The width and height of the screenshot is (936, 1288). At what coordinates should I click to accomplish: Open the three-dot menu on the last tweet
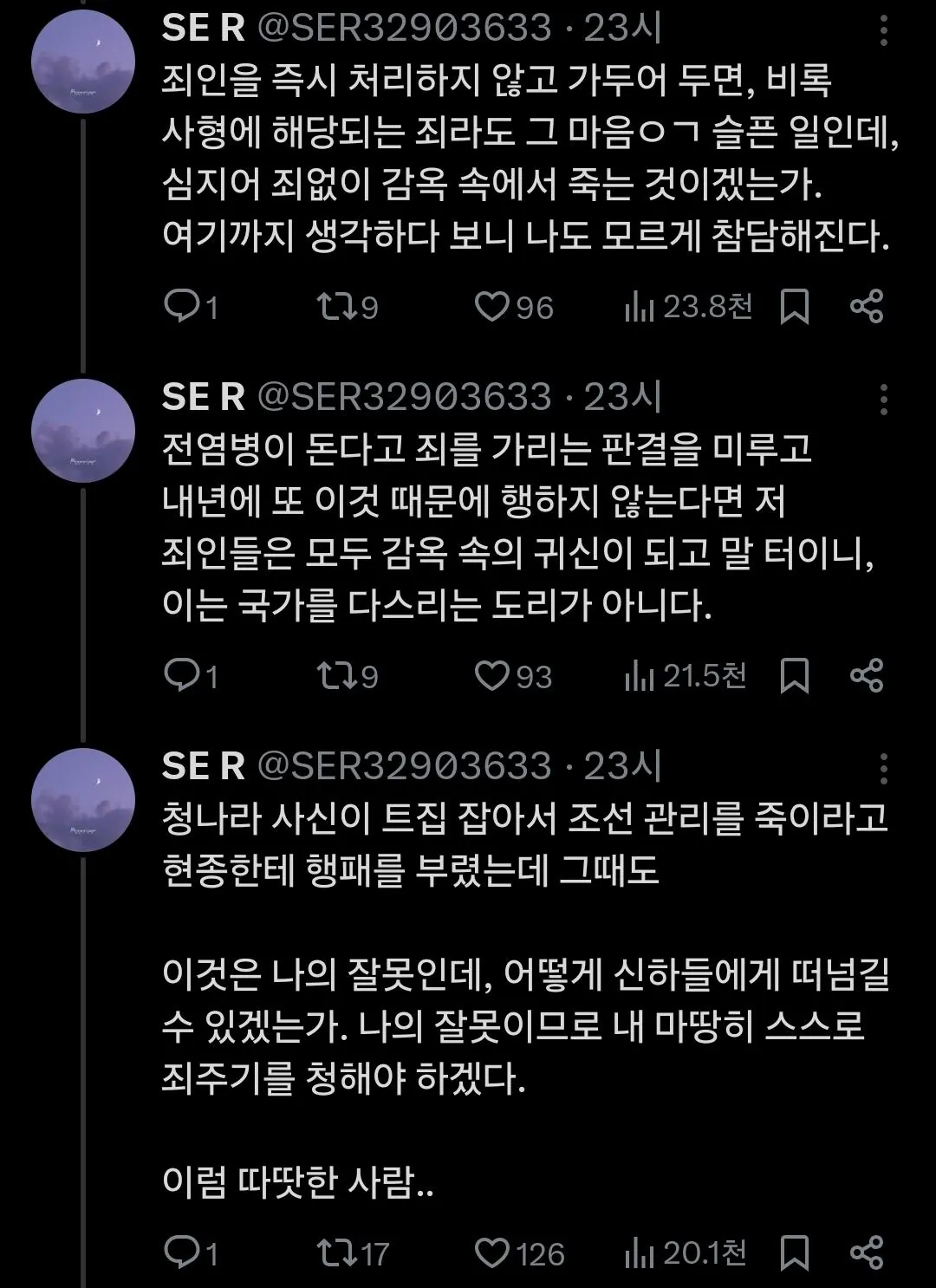[884, 767]
